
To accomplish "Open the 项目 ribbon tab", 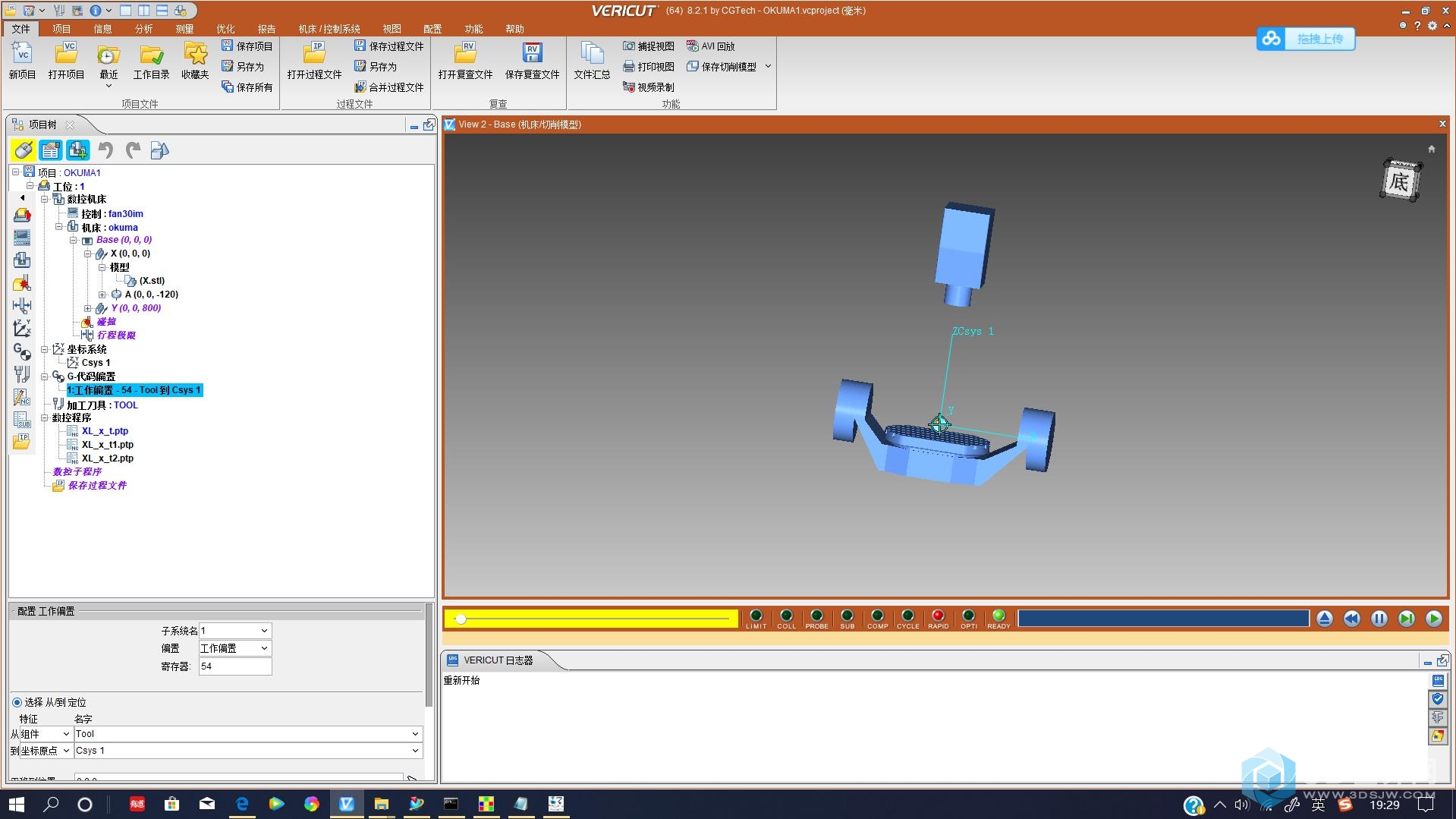I will tap(61, 29).
